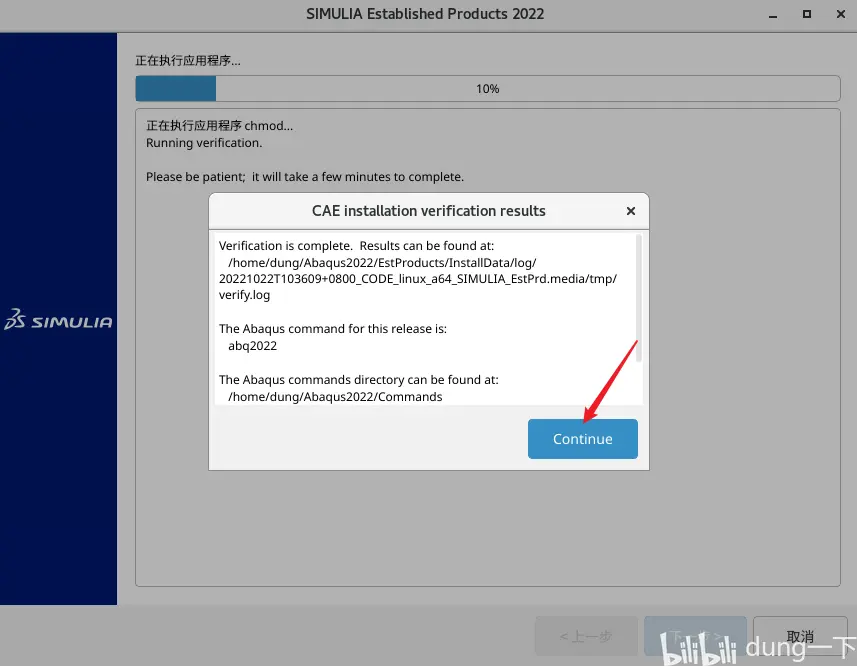Click the 20221022T103609+0800_CODE_linux_a64 path line
The image size is (857, 666).
pos(418,279)
